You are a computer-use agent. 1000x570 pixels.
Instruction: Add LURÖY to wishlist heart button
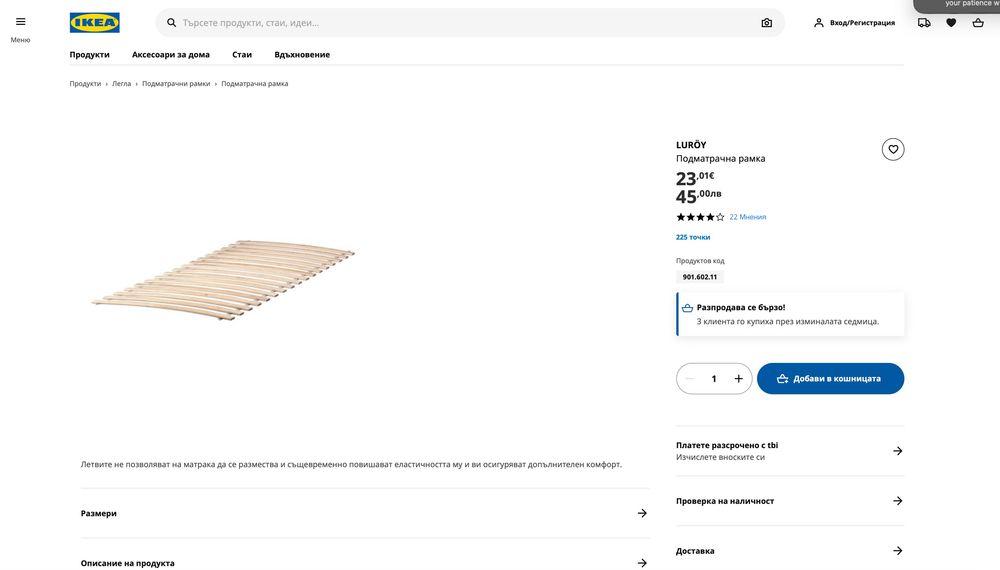[893, 149]
